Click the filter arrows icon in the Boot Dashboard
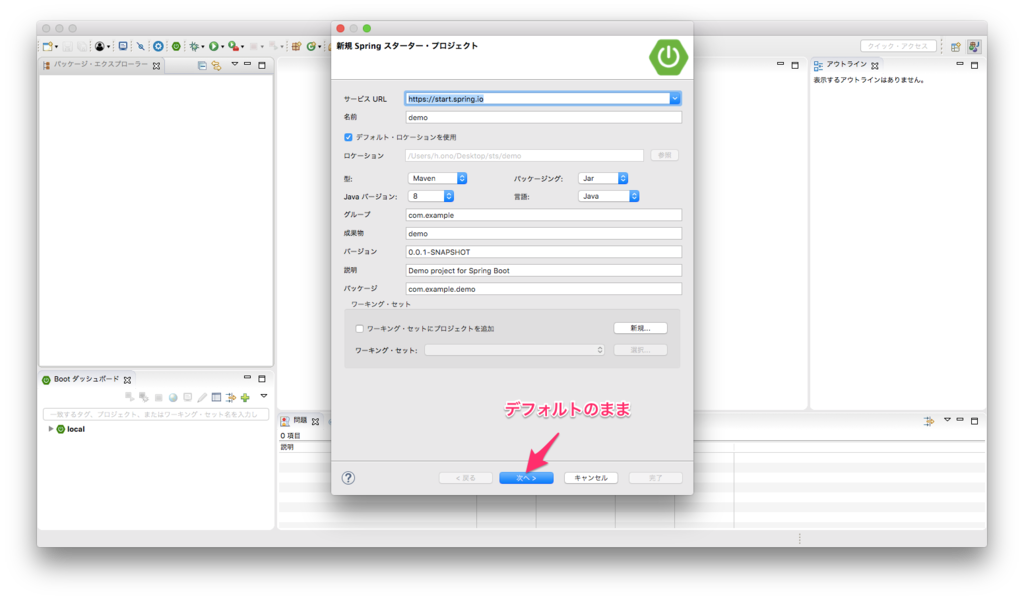The image size is (1024, 600). click(231, 397)
